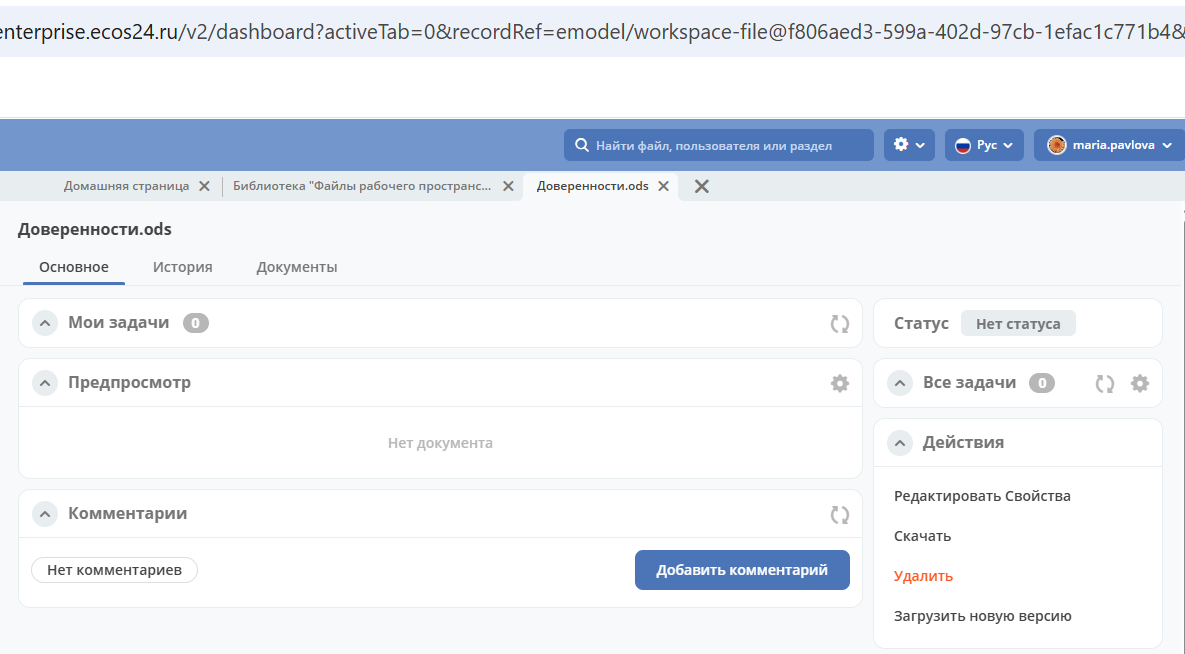Refresh the Мои задачи widget
The height and width of the screenshot is (654, 1185).
point(839,323)
